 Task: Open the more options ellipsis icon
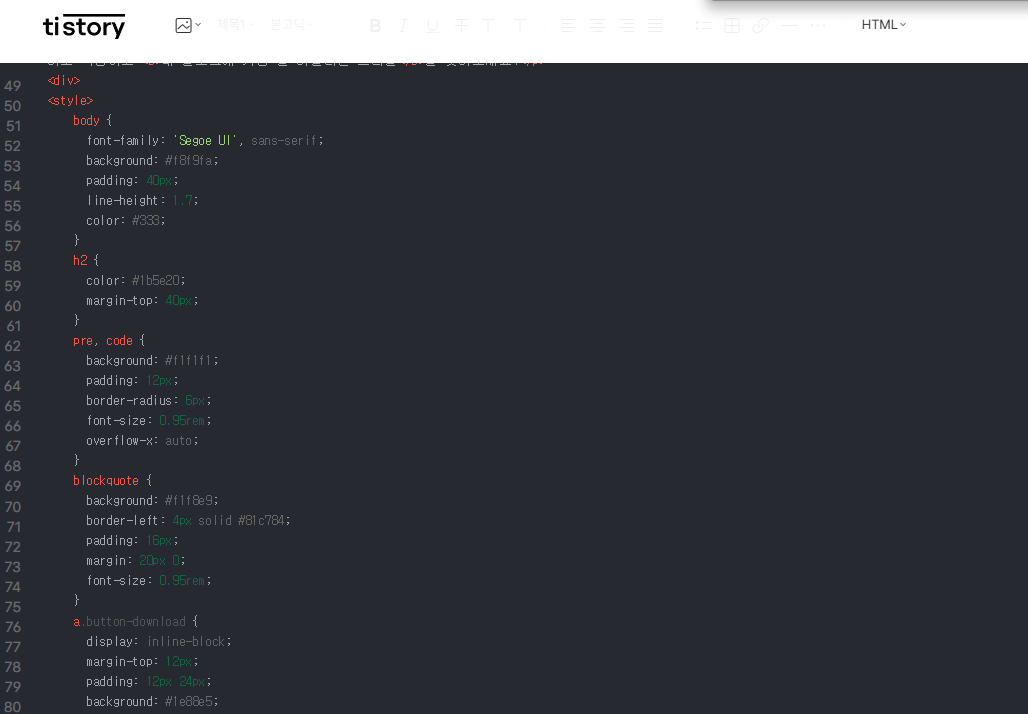coord(818,24)
